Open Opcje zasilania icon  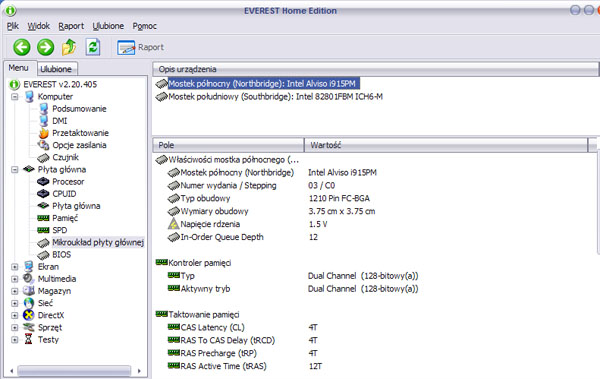[x=43, y=145]
